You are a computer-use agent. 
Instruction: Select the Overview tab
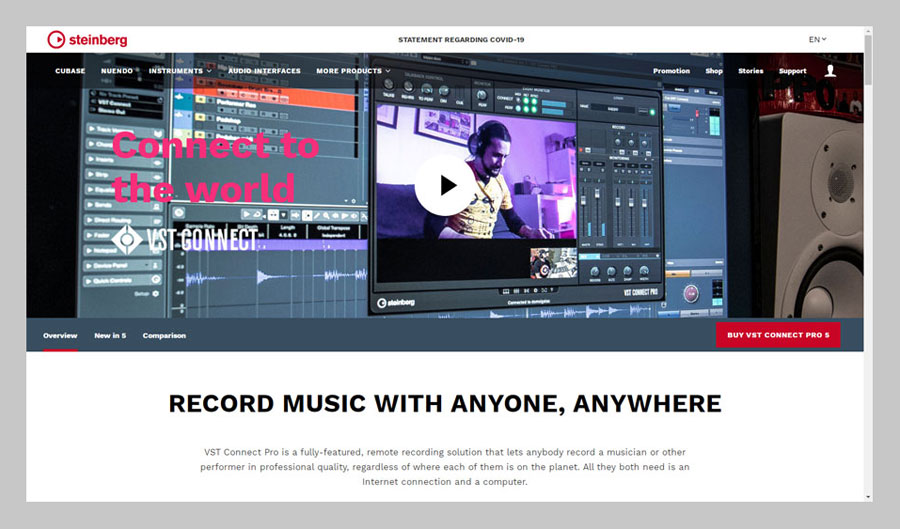point(60,336)
